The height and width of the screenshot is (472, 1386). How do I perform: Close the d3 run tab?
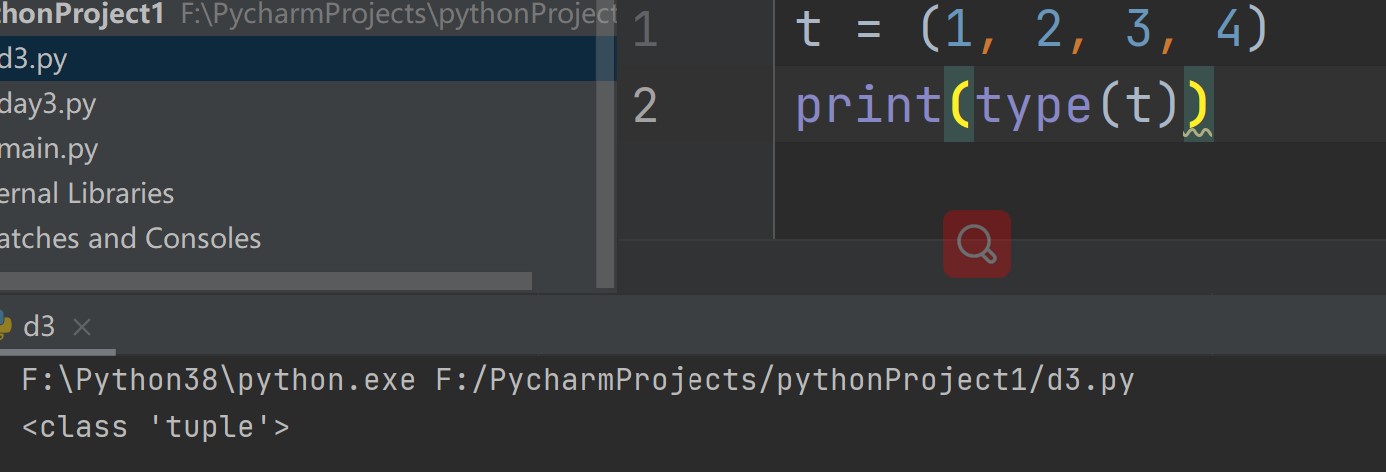(x=82, y=327)
